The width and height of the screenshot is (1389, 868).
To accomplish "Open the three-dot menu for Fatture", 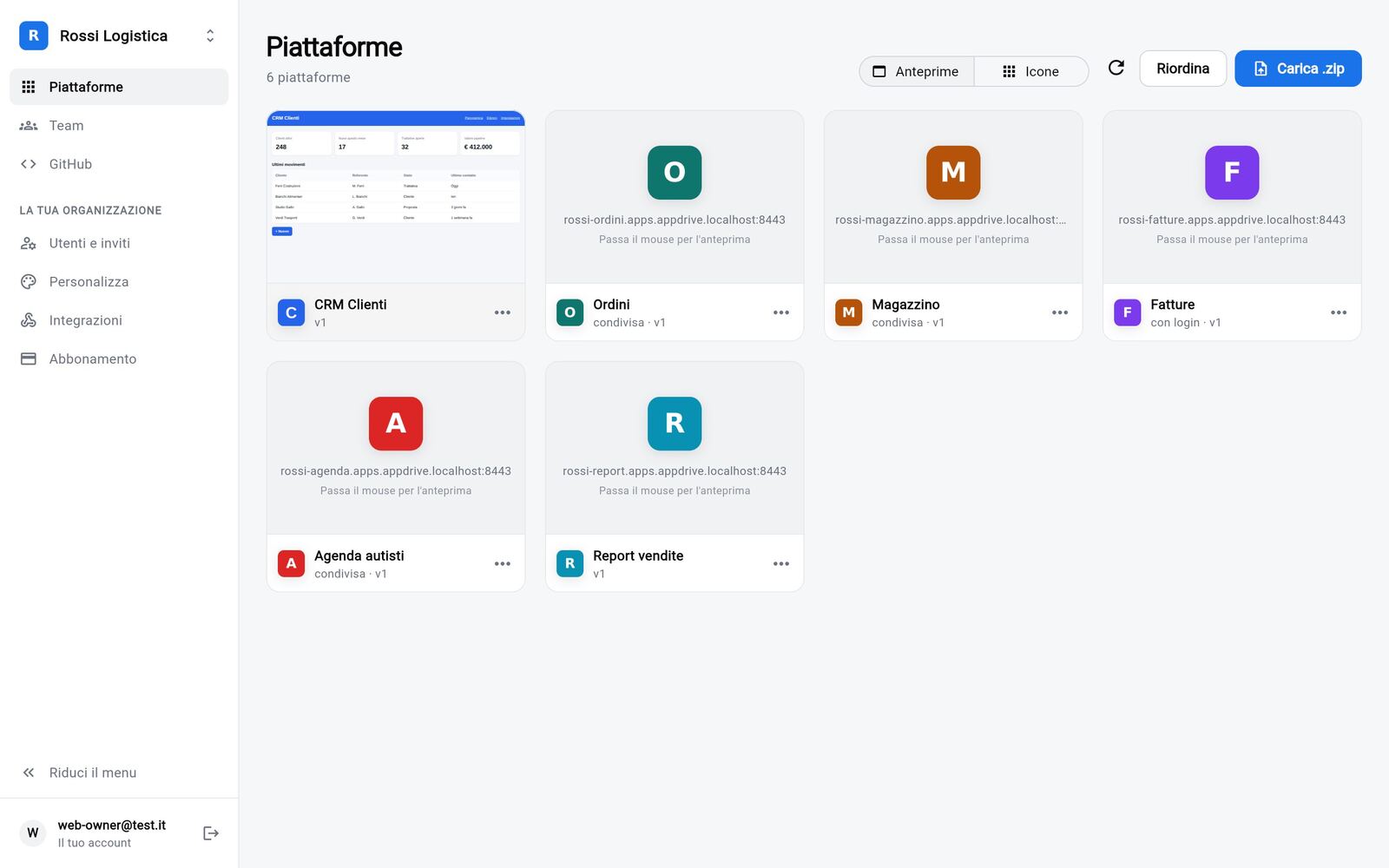I will [x=1339, y=312].
